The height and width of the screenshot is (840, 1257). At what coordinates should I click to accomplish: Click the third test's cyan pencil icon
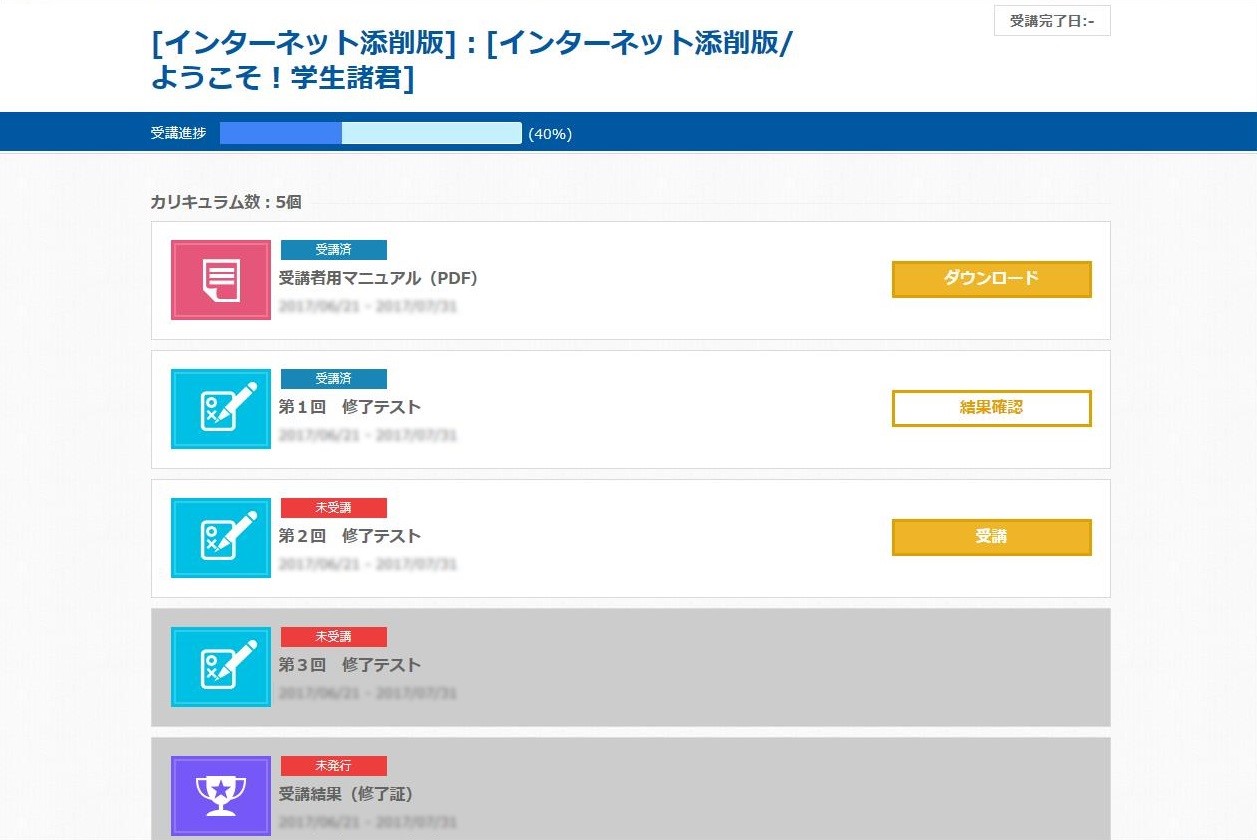(x=221, y=667)
